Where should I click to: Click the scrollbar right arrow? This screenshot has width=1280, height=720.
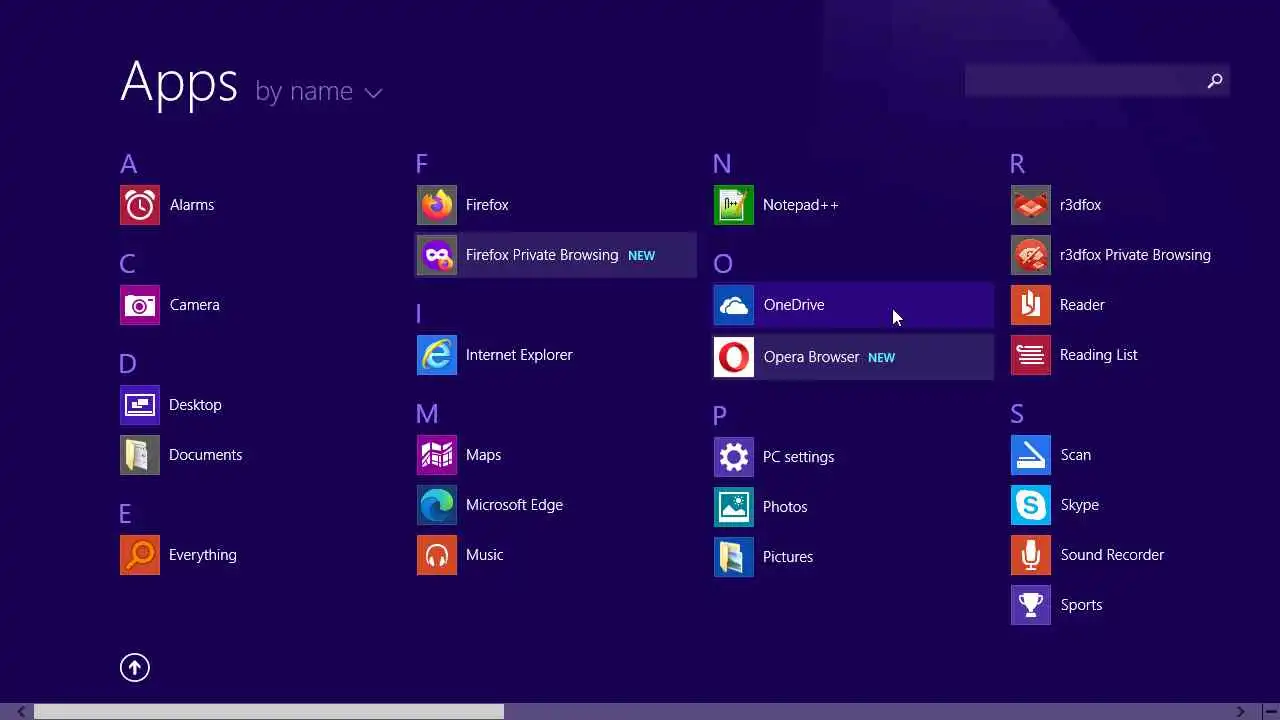[1240, 712]
